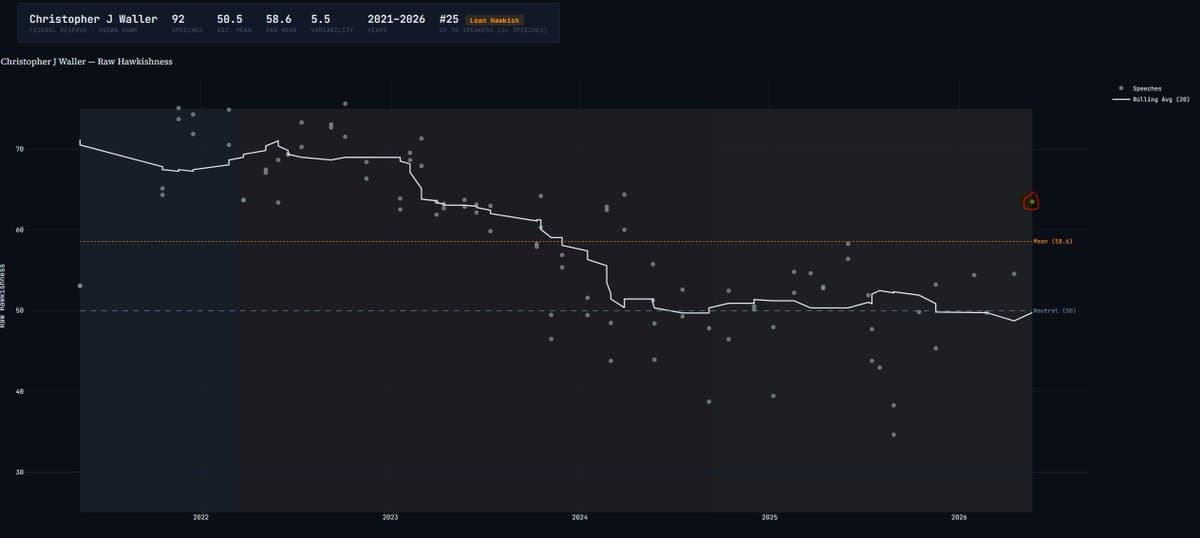Select the lowest speech point near 34
Image resolution: width=1200 pixels, height=538 pixels.
[893, 435]
